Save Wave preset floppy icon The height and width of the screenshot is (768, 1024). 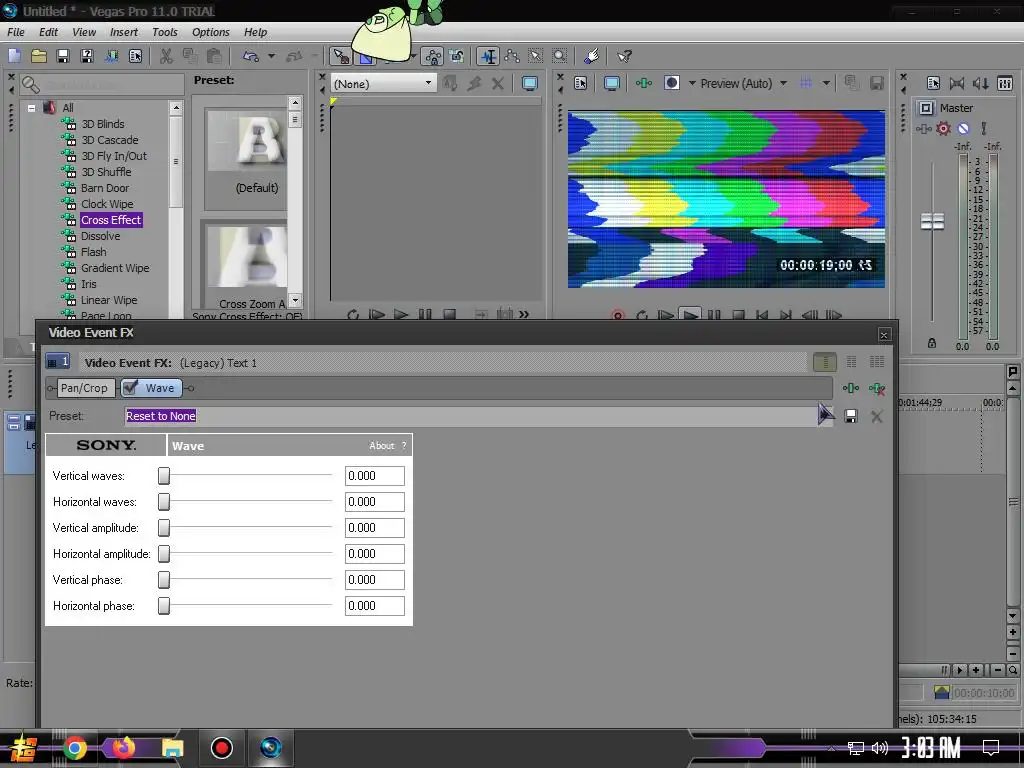(850, 416)
